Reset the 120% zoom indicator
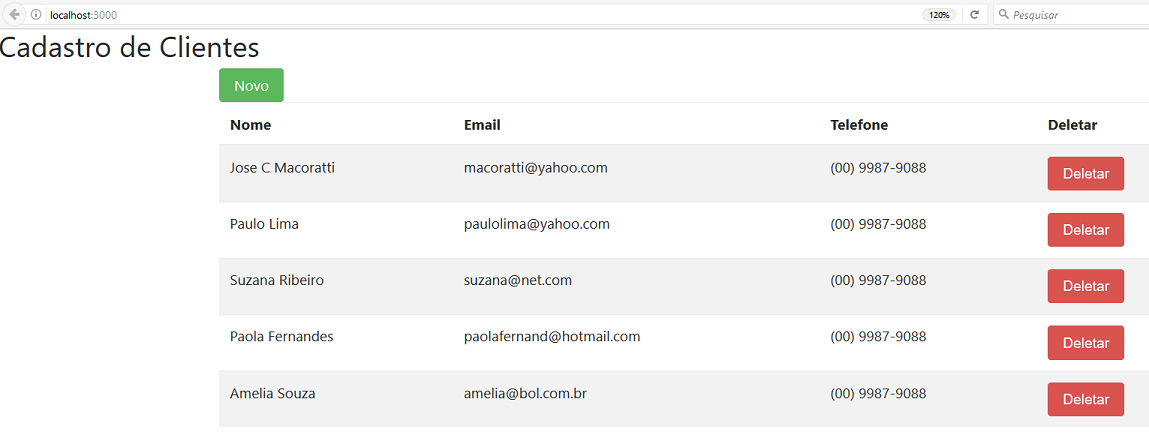Screen dimensions: 1149x447 click(x=939, y=15)
